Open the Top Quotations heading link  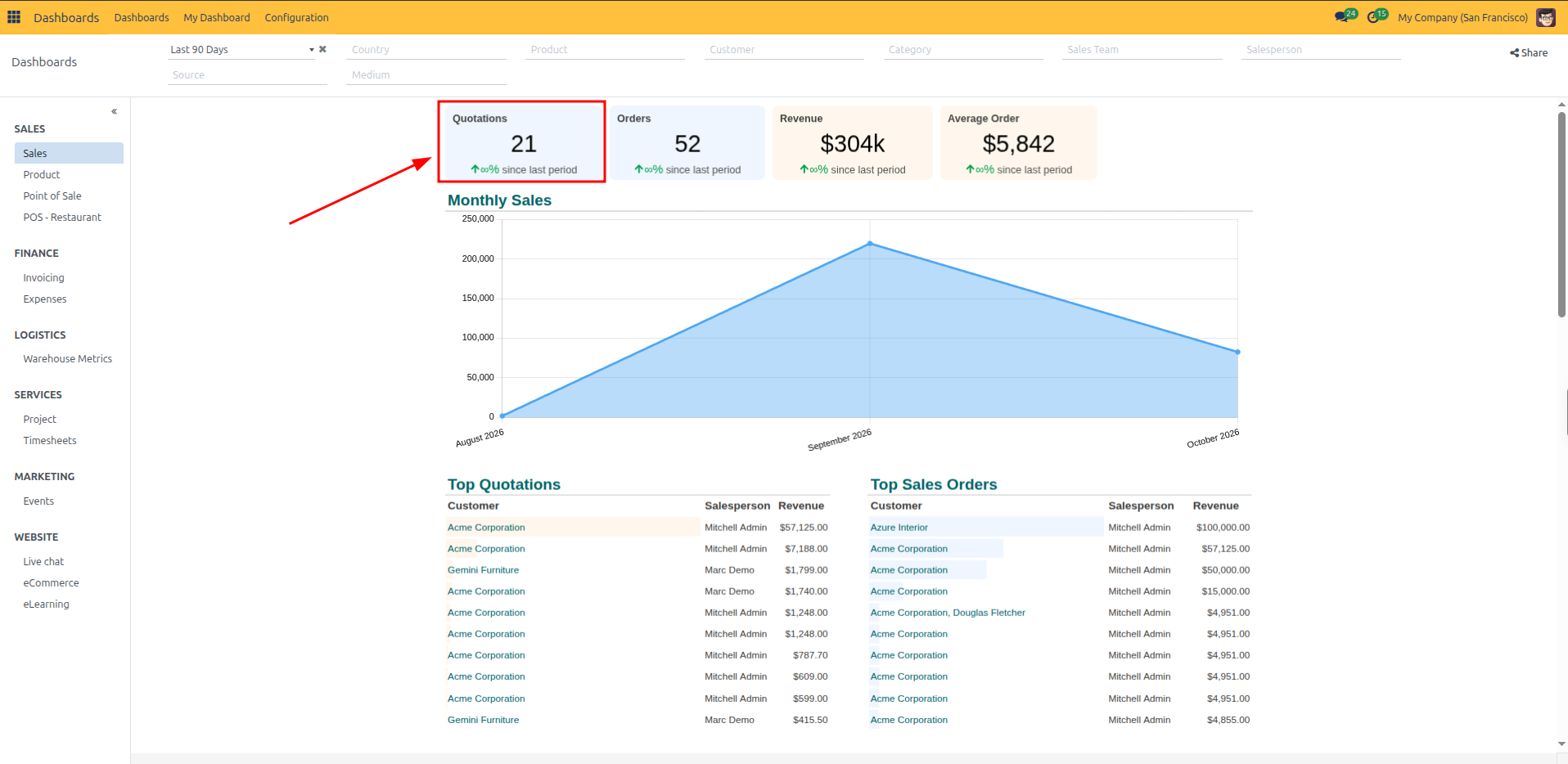pyautogui.click(x=504, y=484)
